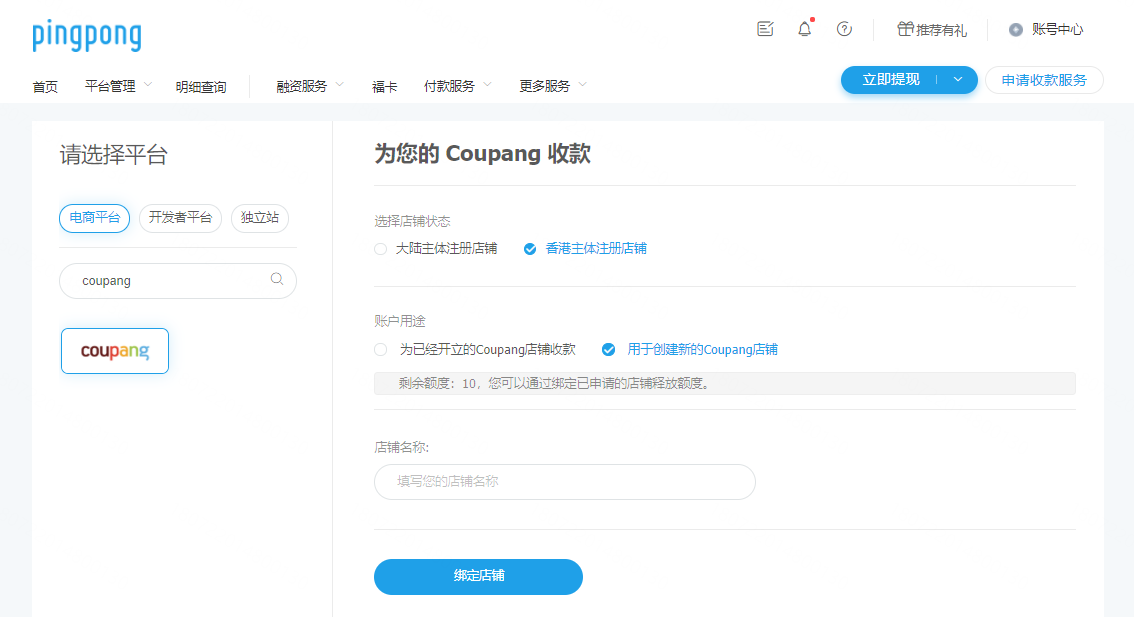1134x617 pixels.
Task: Focus the 填写您的店铺名称 input field
Action: (x=565, y=482)
